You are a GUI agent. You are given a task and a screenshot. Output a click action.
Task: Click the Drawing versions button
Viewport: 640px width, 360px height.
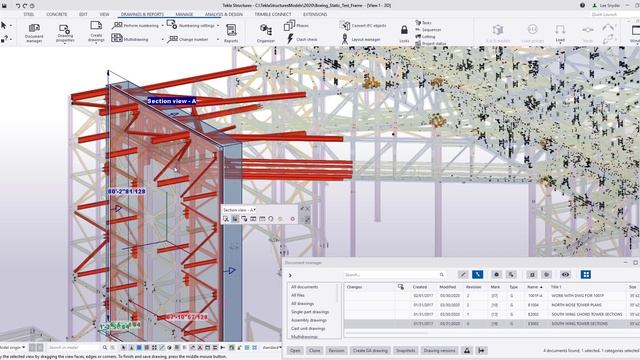point(439,351)
